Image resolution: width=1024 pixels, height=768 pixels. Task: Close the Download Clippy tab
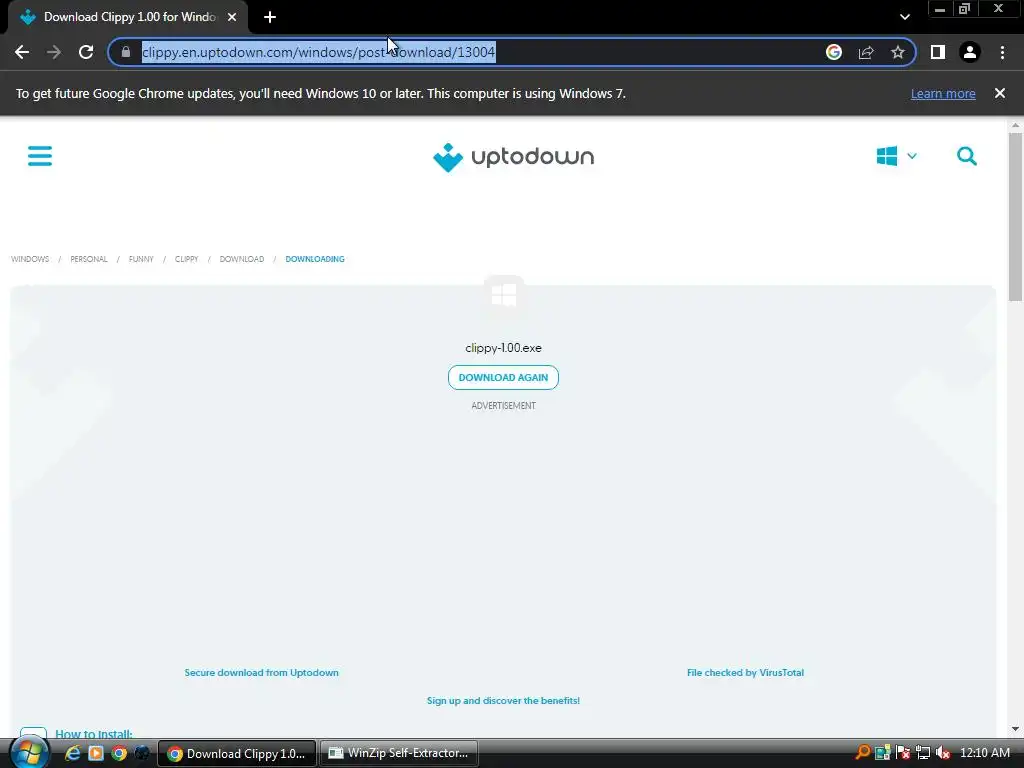(232, 17)
